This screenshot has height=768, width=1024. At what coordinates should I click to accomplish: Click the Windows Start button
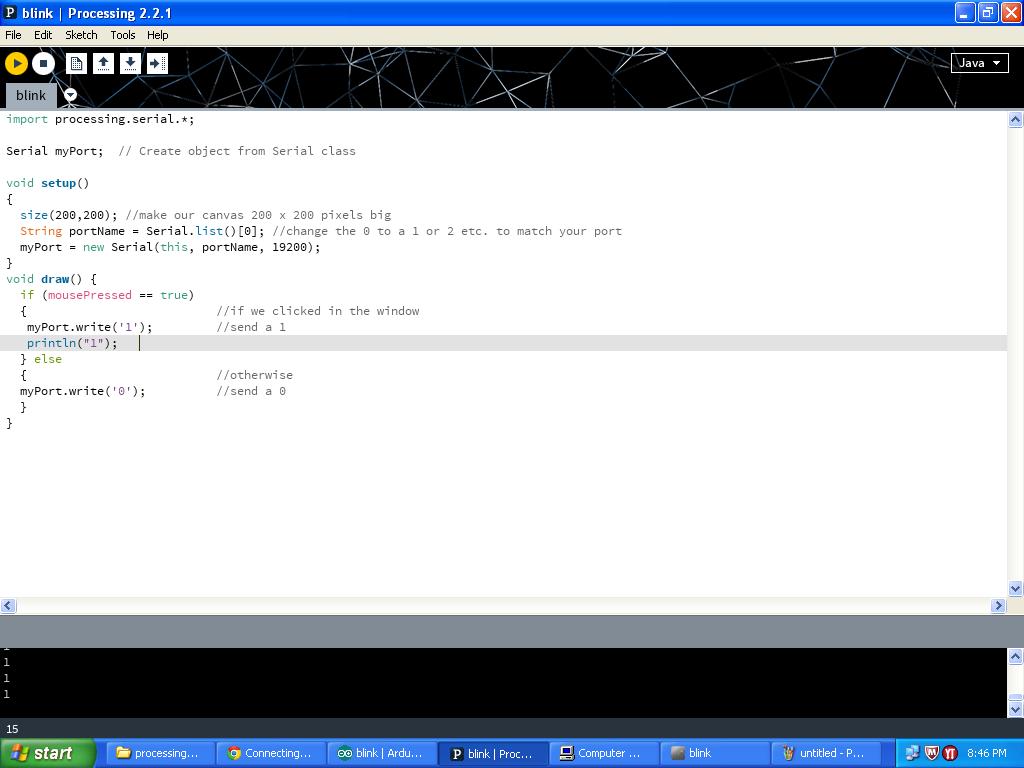click(47, 754)
